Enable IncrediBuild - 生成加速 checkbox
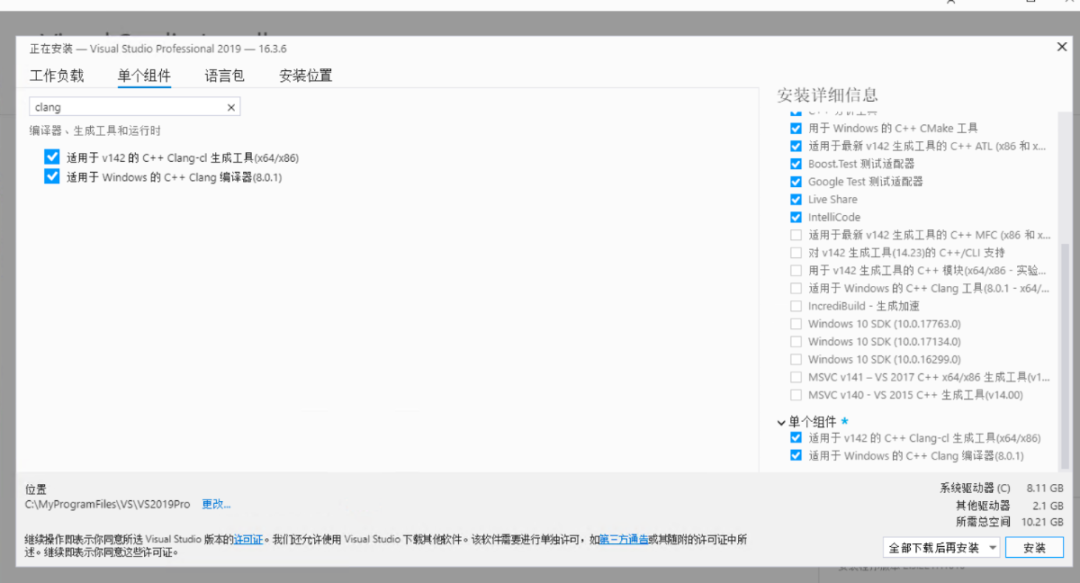Image resolution: width=1080 pixels, height=583 pixels. (x=796, y=306)
